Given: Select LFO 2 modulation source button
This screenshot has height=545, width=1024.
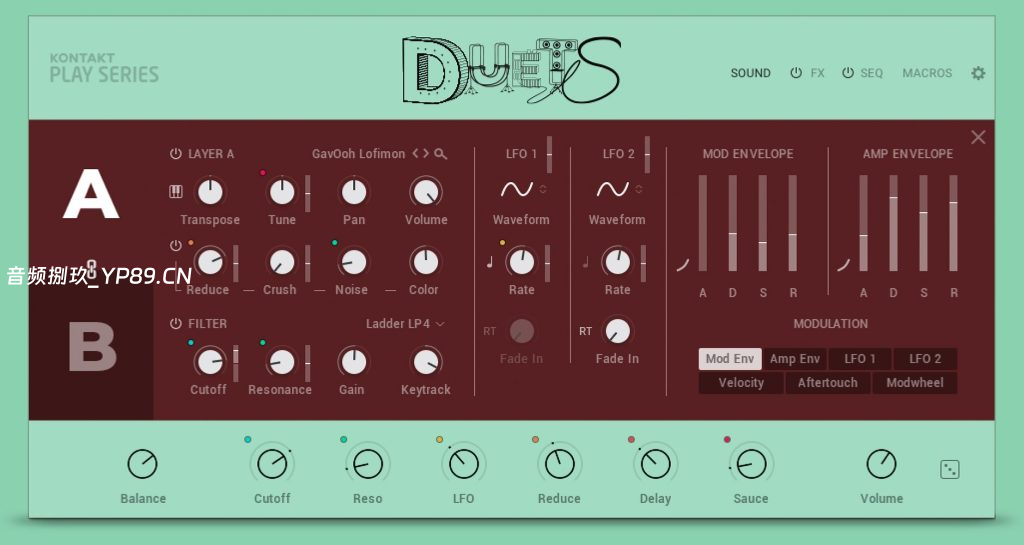Looking at the screenshot, I should 925,359.
